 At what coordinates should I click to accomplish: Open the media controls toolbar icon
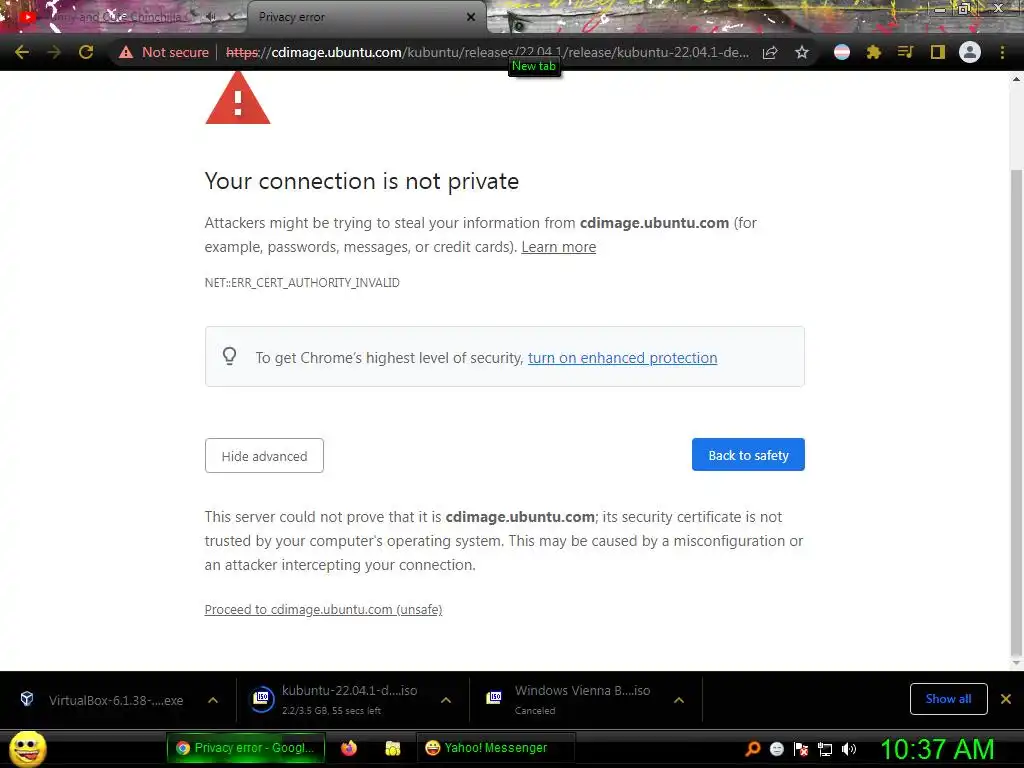(905, 52)
